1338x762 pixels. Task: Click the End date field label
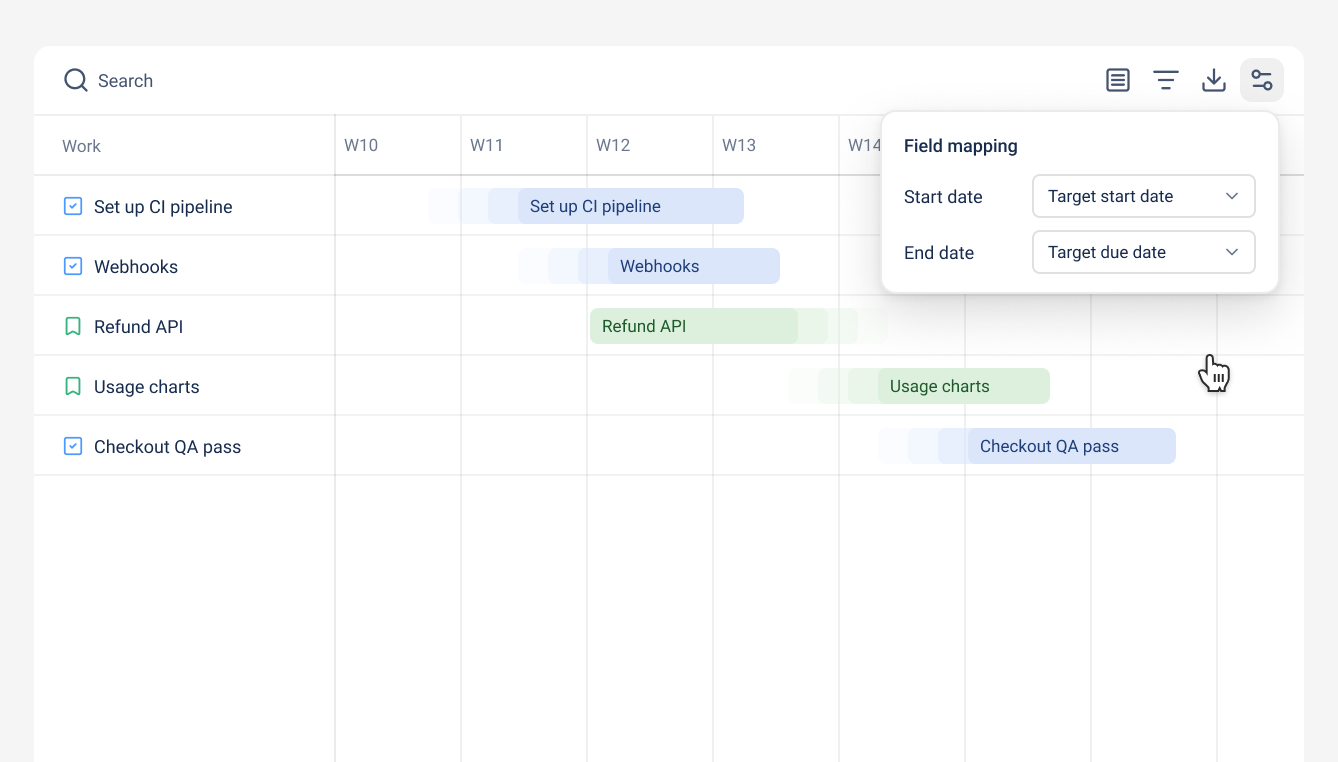(x=939, y=253)
